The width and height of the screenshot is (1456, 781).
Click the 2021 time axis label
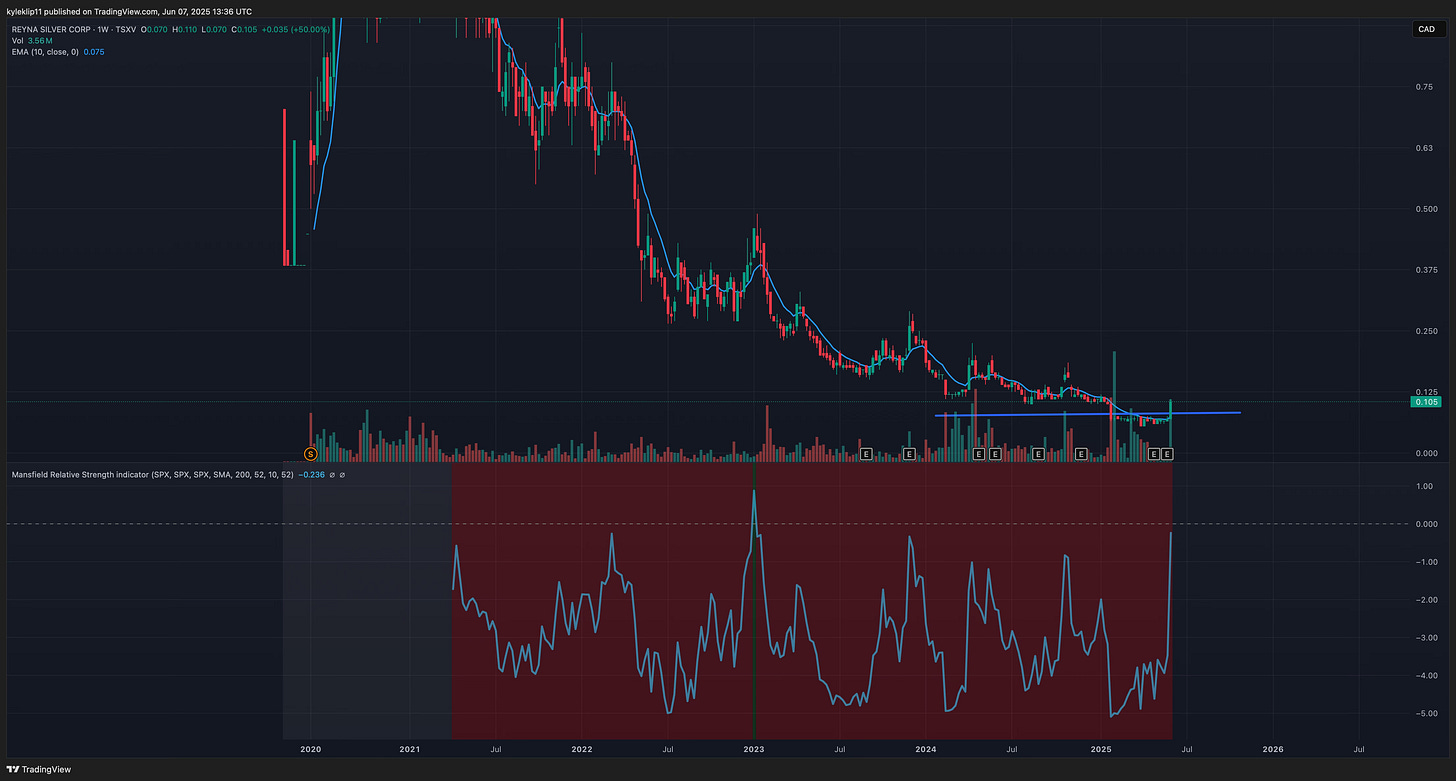[x=410, y=748]
